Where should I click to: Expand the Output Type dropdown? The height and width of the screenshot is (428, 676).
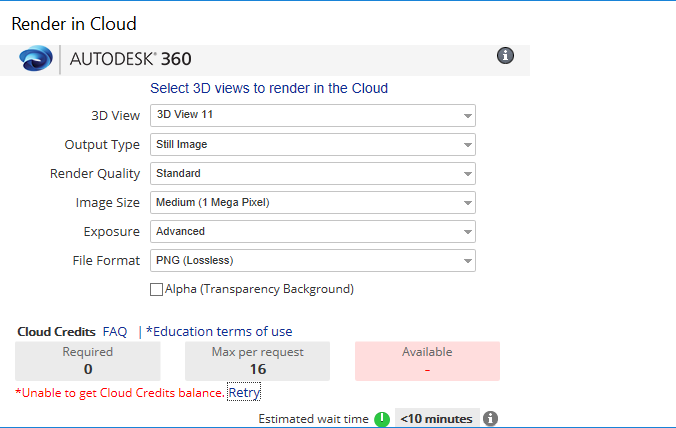(313, 144)
